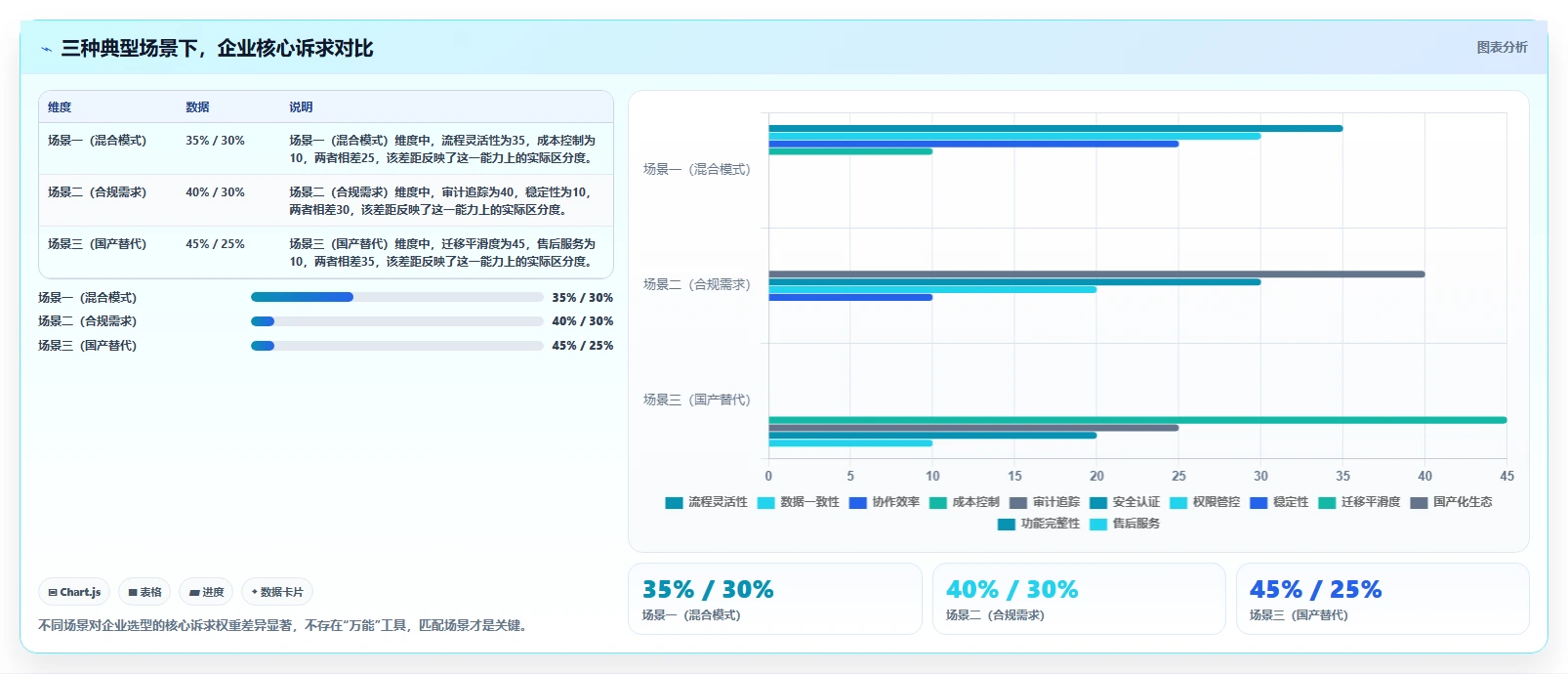Toggle the 审计追踪 legend entry
Image resolution: width=1568 pixels, height=674 pixels.
(x=1045, y=502)
